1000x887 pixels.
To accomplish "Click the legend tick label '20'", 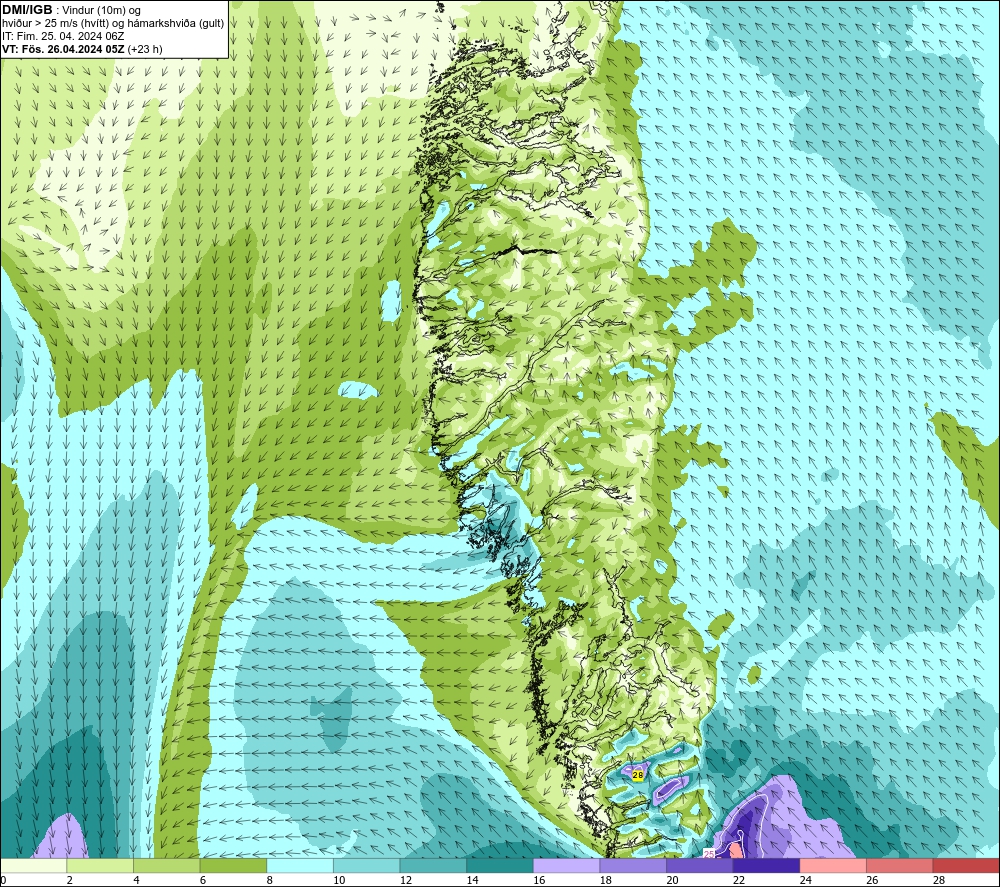I will [x=672, y=880].
